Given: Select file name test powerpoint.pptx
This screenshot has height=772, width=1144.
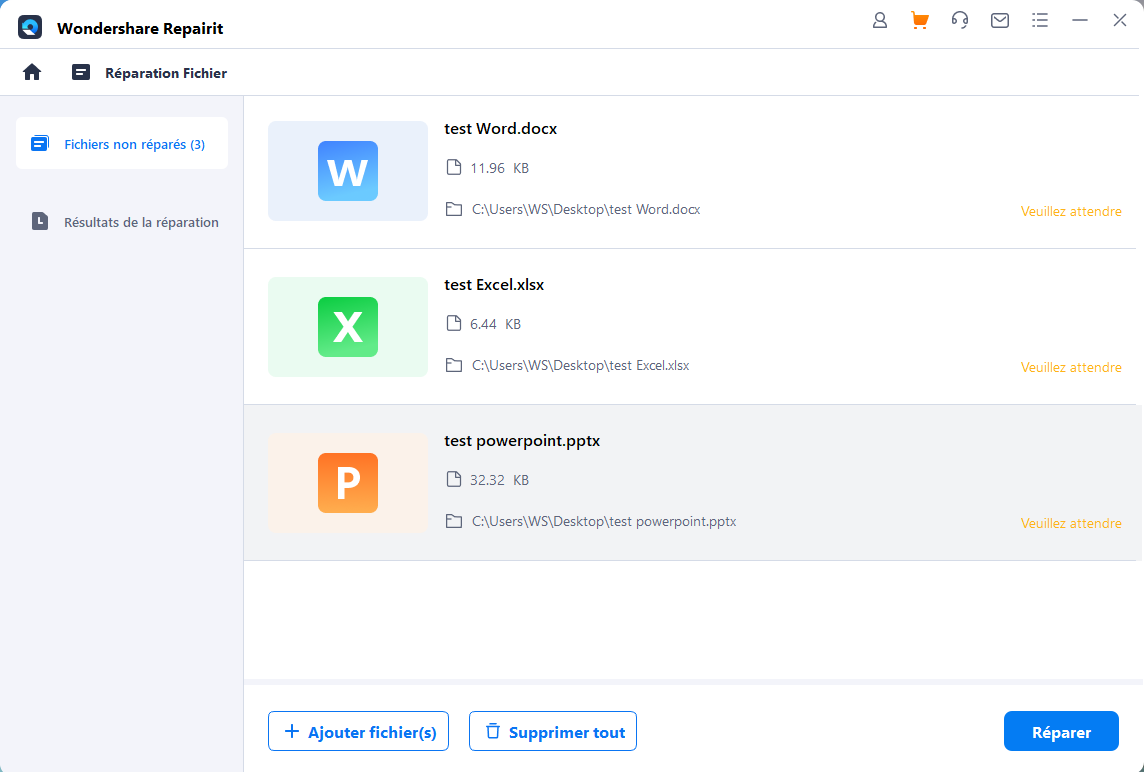Looking at the screenshot, I should (522, 441).
